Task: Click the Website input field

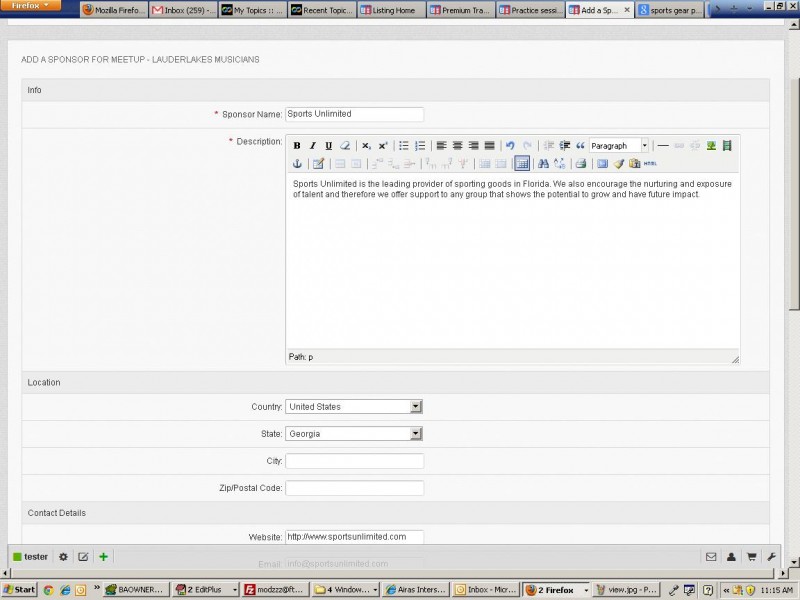Action: 354,537
